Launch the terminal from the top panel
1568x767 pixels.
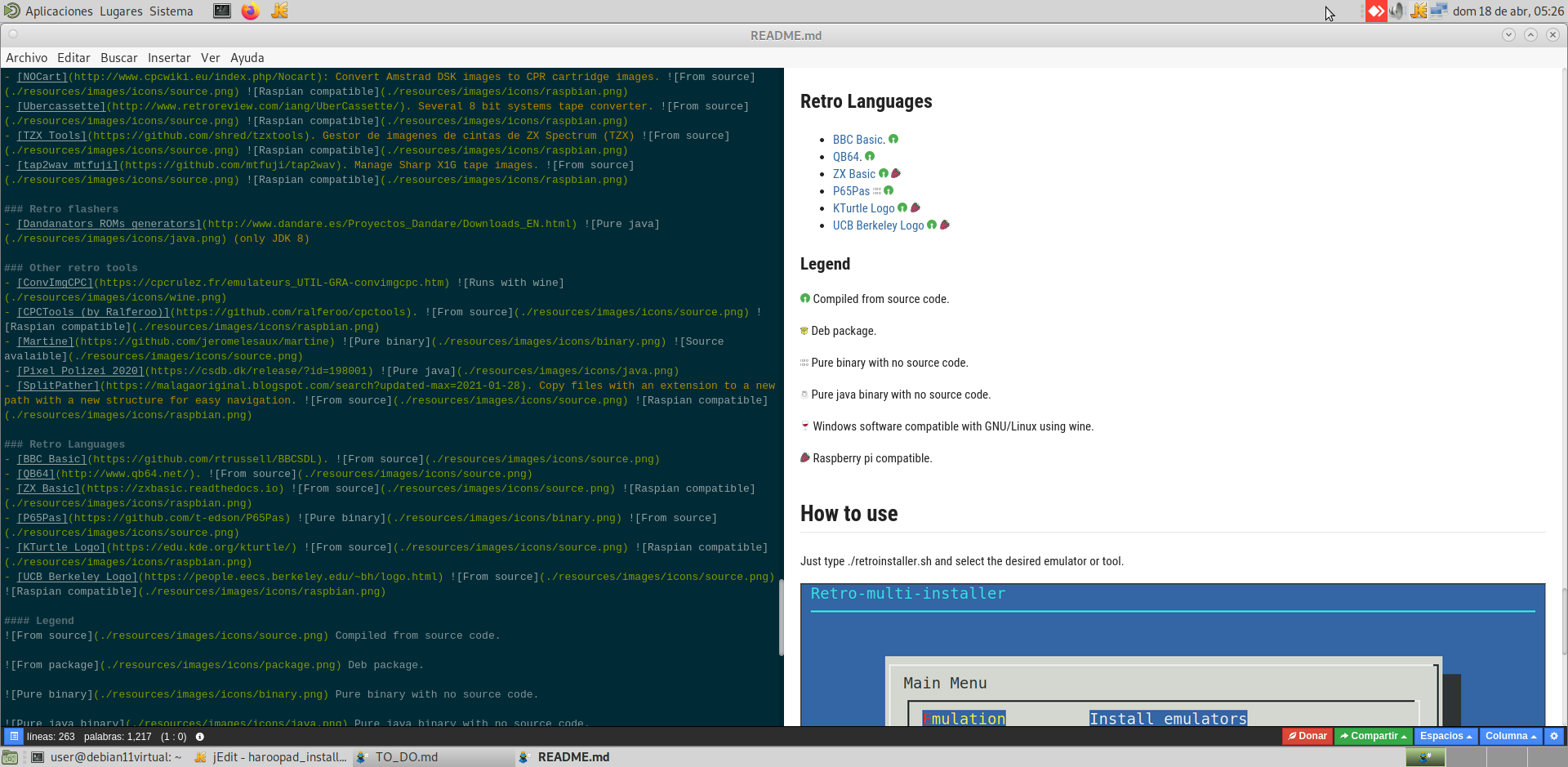pos(221,11)
